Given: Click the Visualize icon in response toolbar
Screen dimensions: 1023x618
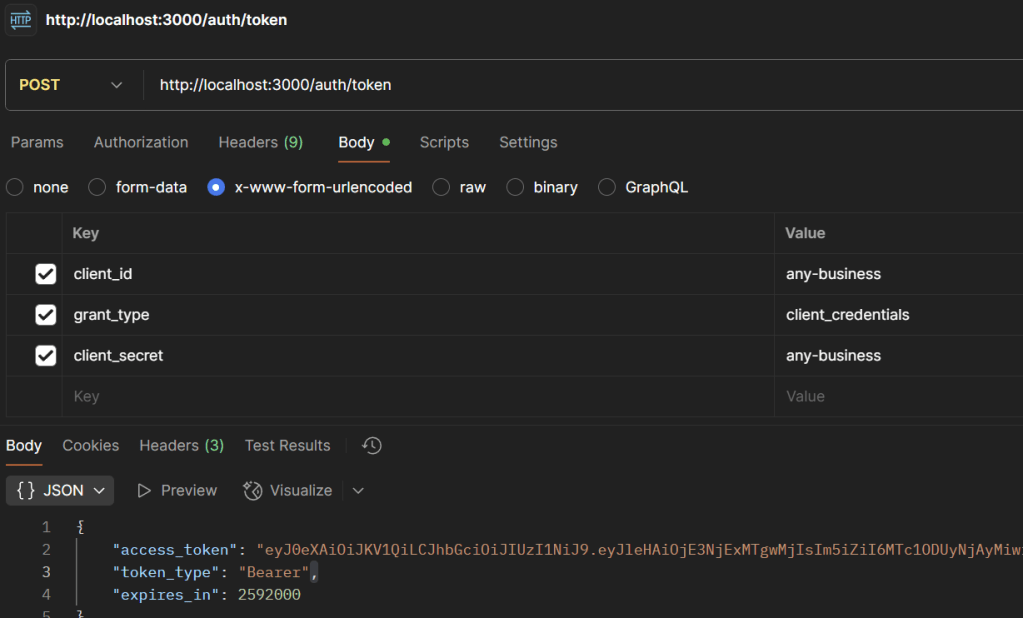Looking at the screenshot, I should point(253,490).
